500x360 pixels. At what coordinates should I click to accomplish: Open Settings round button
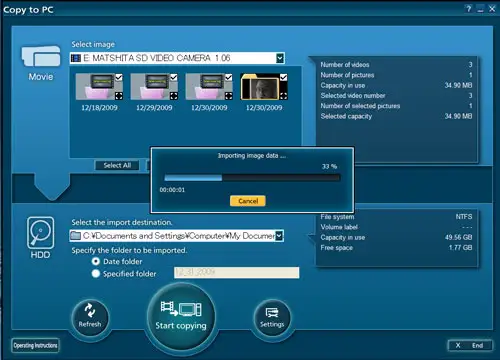272,317
